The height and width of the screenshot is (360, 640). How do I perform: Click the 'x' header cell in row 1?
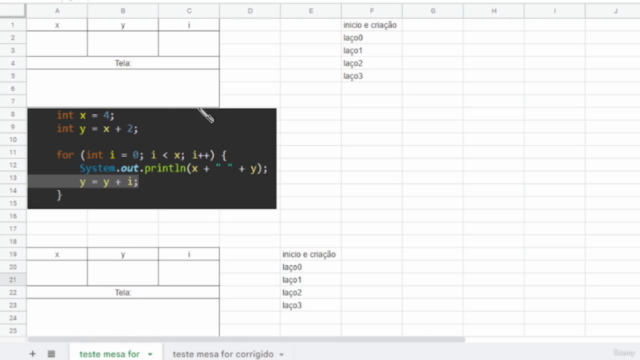click(x=57, y=25)
